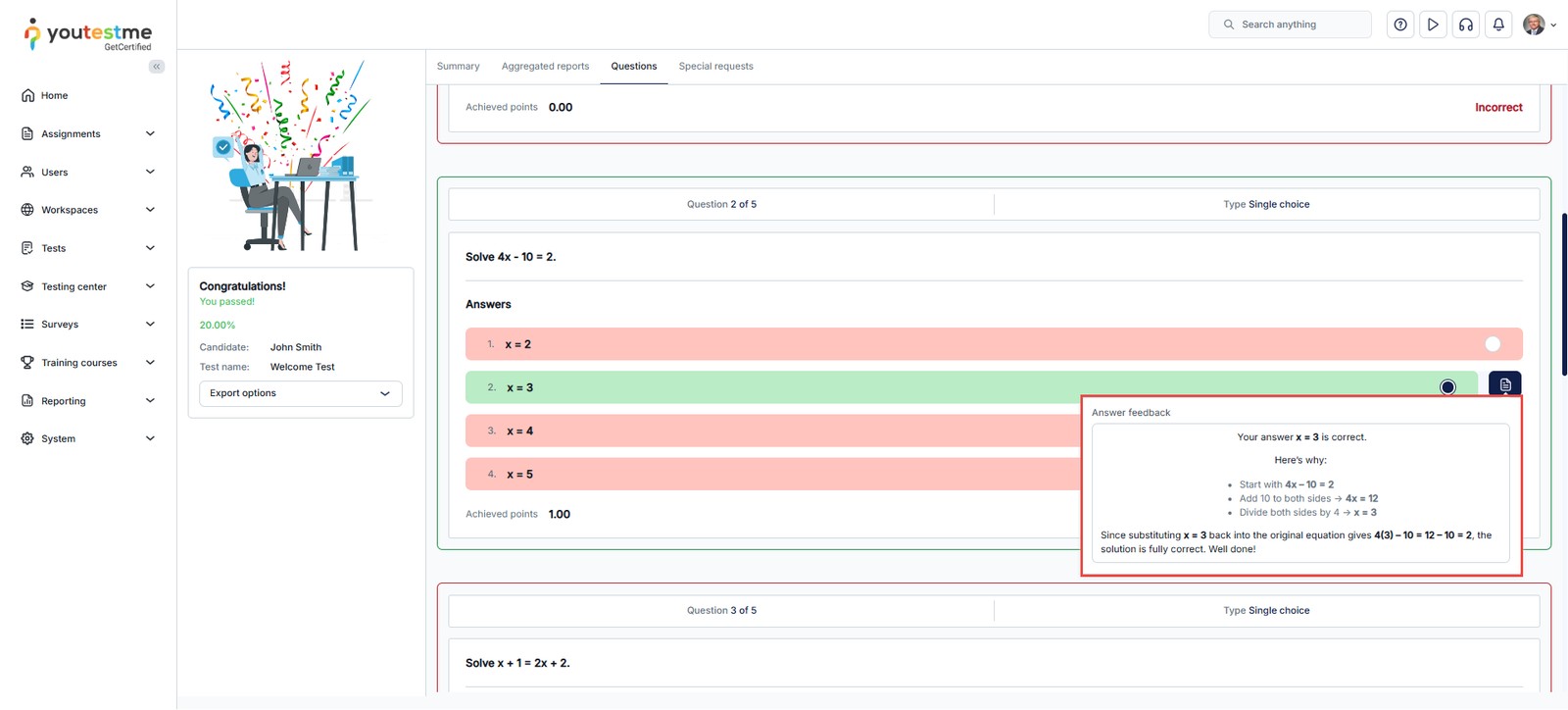This screenshot has height=710, width=1568.
Task: Open the user profile avatar menu
Action: click(1538, 25)
